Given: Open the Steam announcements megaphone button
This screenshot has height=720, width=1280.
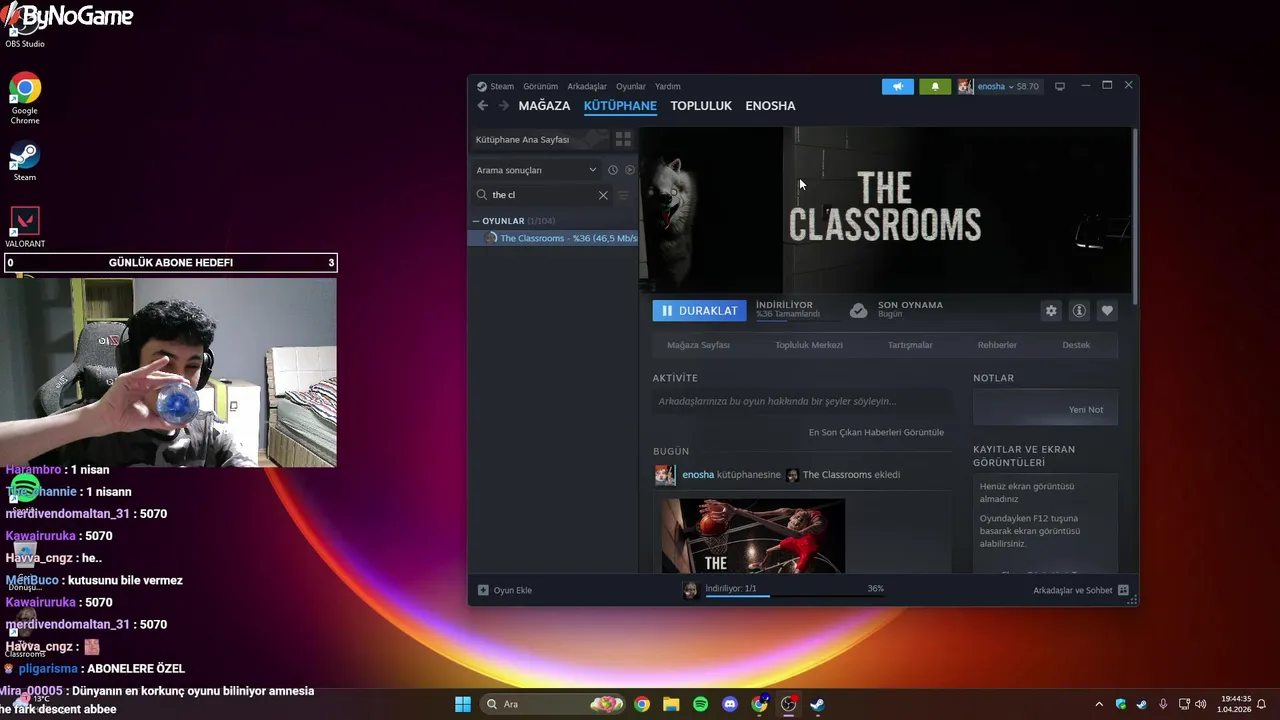Looking at the screenshot, I should [x=898, y=86].
